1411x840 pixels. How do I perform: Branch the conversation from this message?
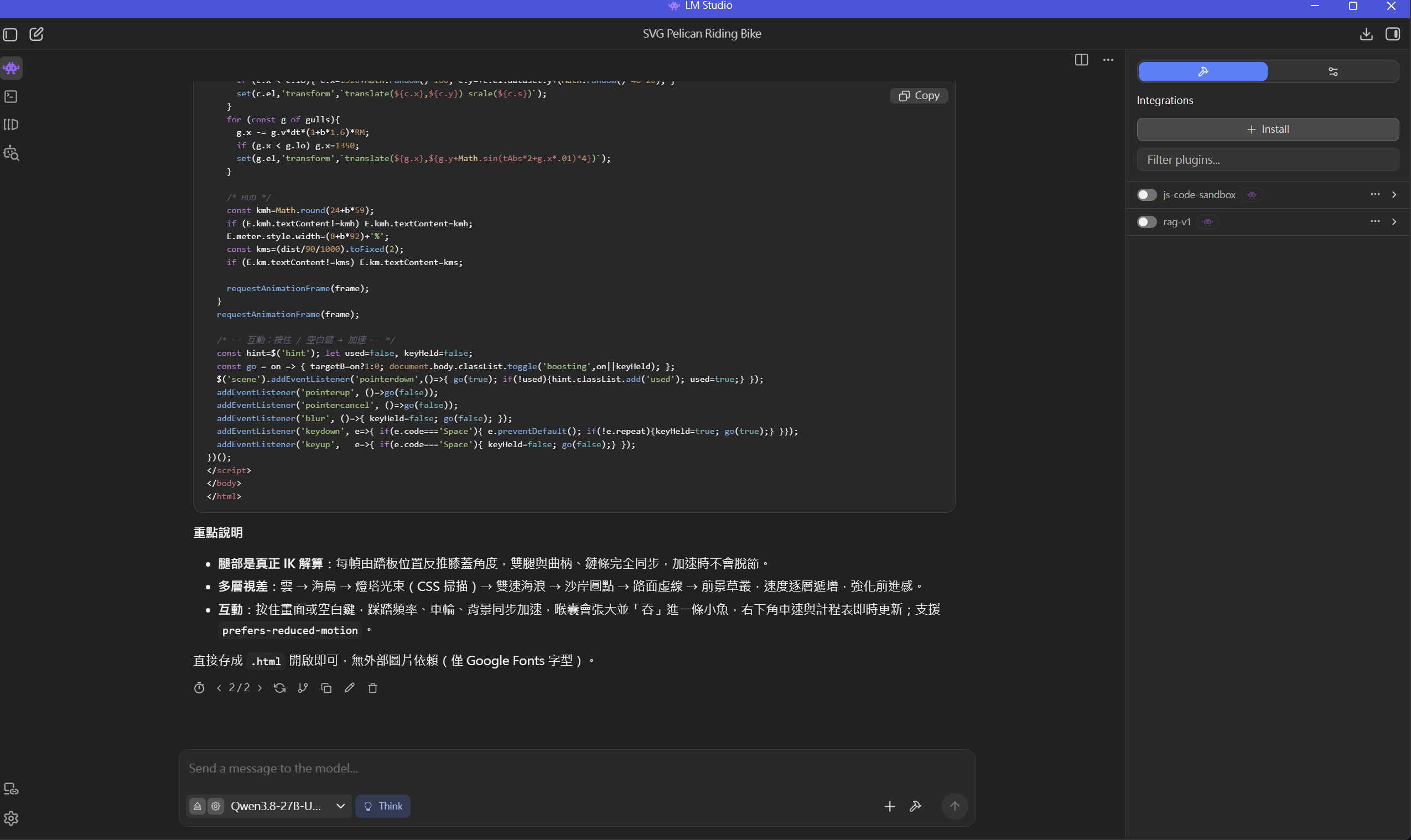coord(303,688)
